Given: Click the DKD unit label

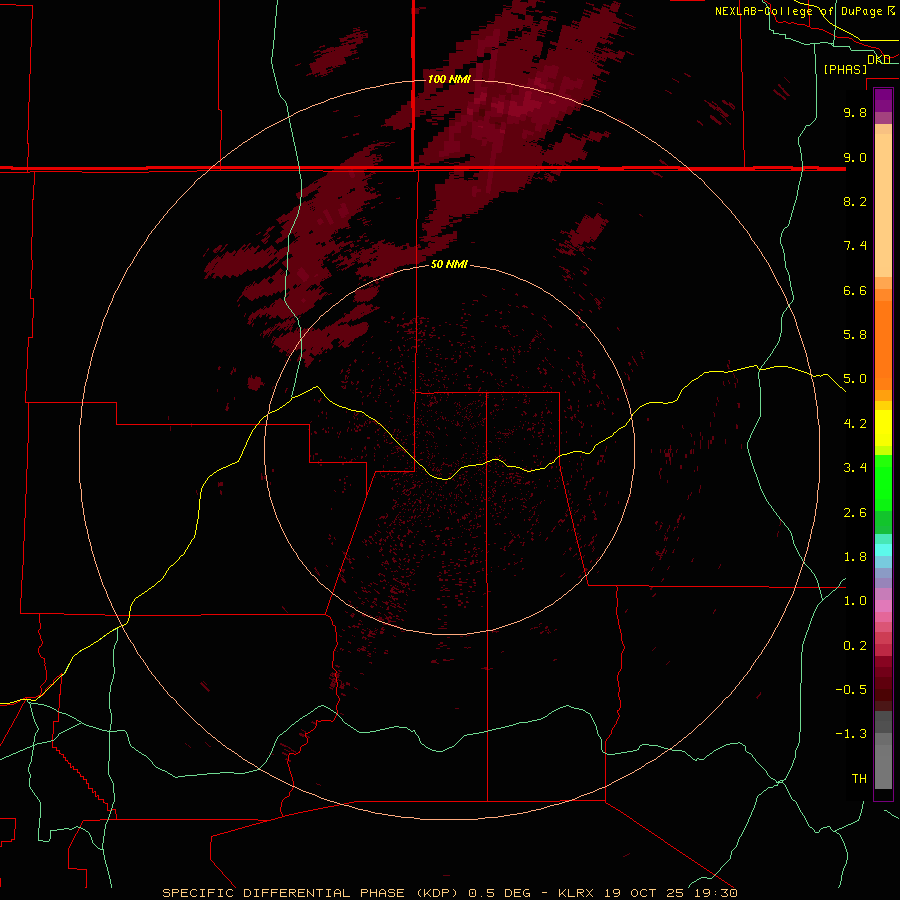Looking at the screenshot, I should (879, 59).
